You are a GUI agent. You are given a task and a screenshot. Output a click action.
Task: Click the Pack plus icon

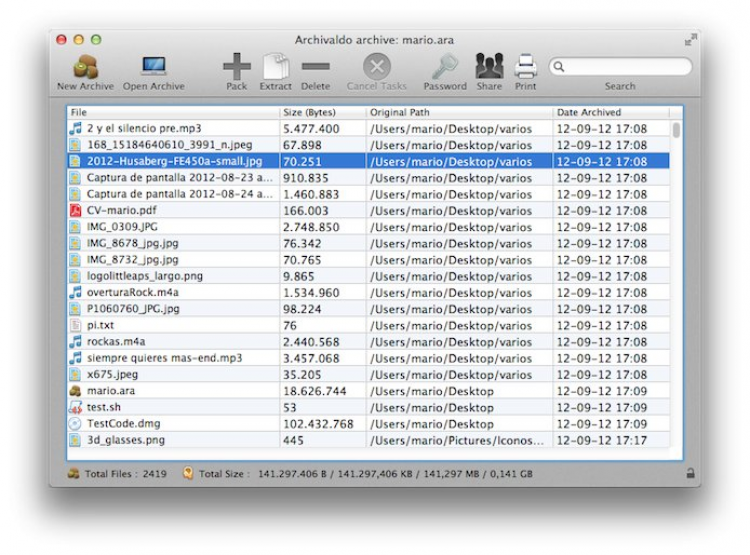[x=237, y=67]
